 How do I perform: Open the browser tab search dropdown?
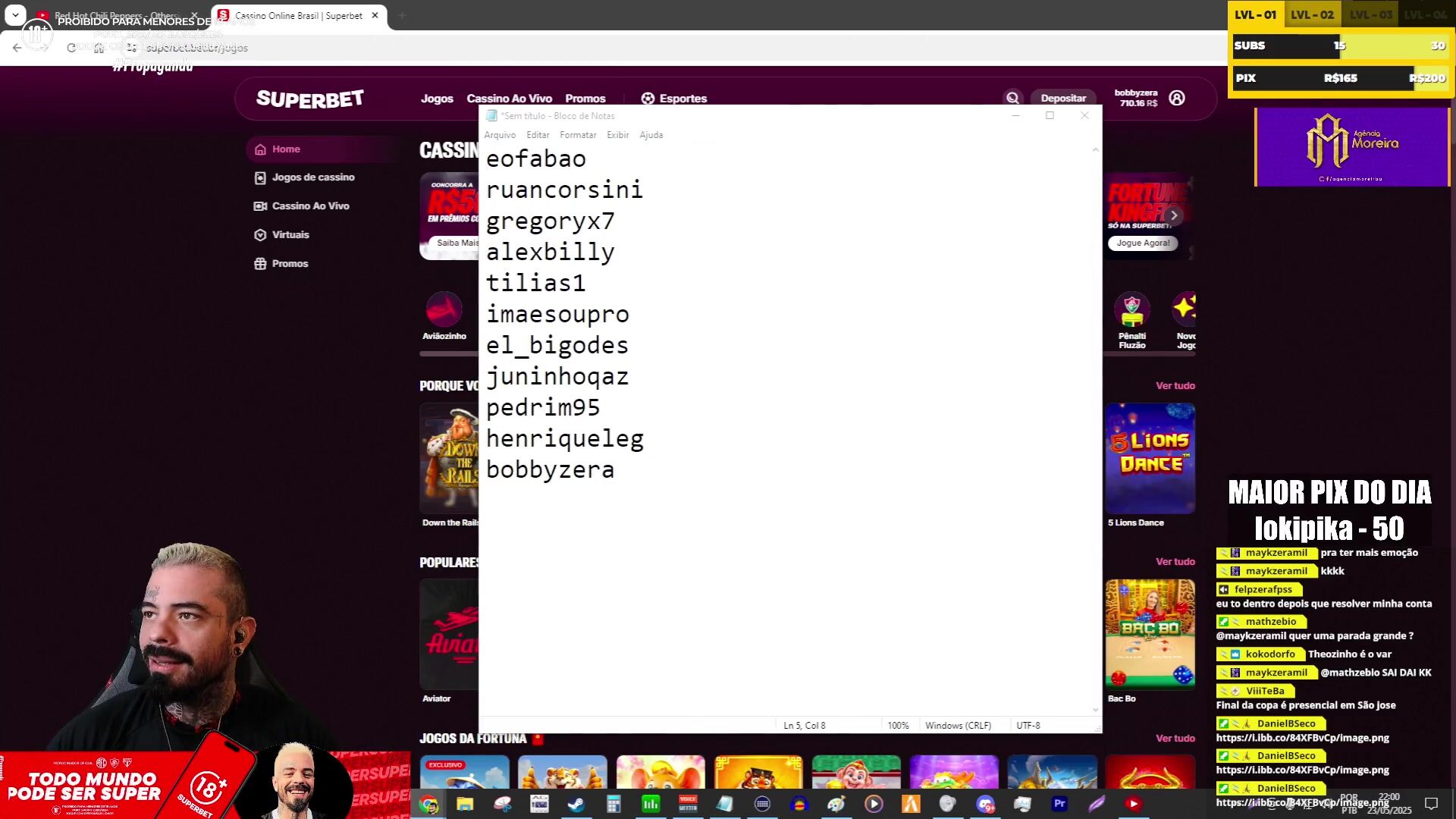pos(15,15)
